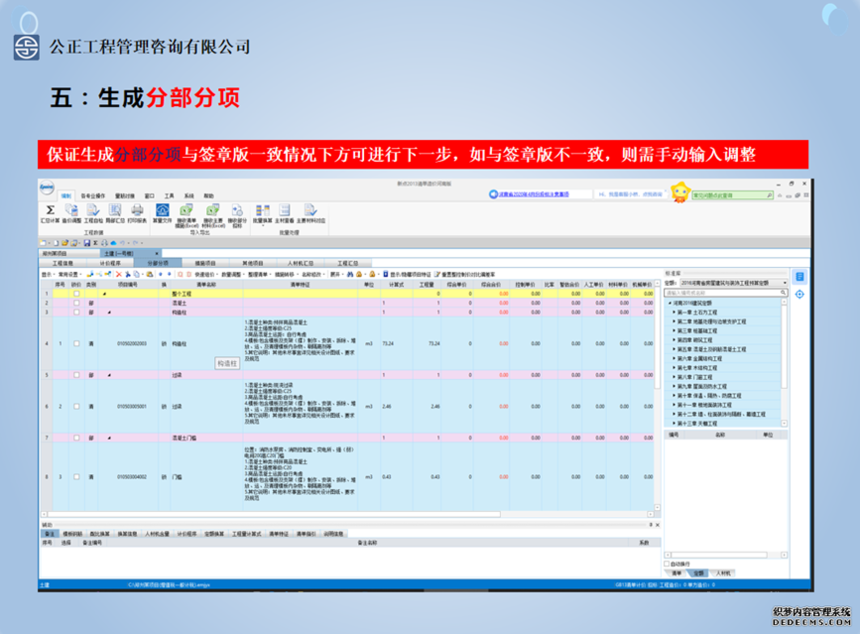
Task: Check the 锁价 box for the 构造柱 item row
Action: click(x=76, y=344)
